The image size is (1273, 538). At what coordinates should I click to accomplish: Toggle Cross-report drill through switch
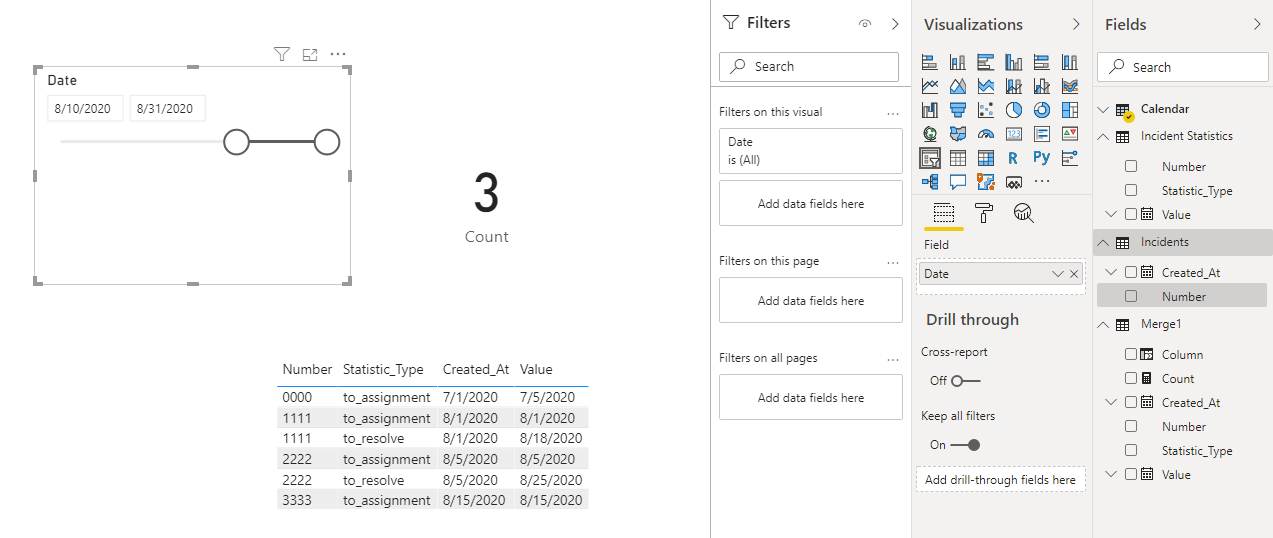(964, 381)
